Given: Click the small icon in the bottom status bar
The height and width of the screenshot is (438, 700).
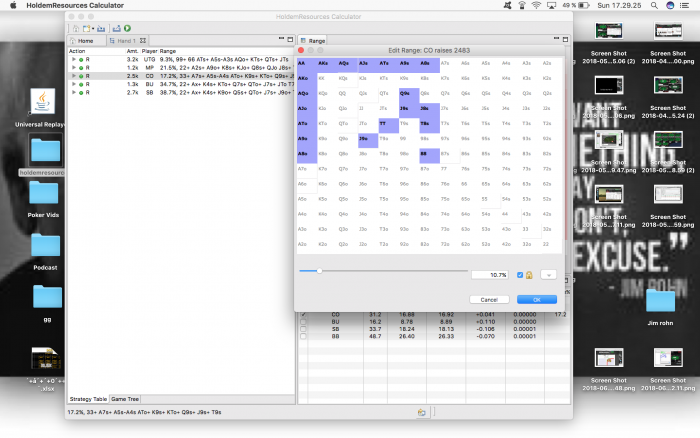Looking at the screenshot, I should click(421, 413).
